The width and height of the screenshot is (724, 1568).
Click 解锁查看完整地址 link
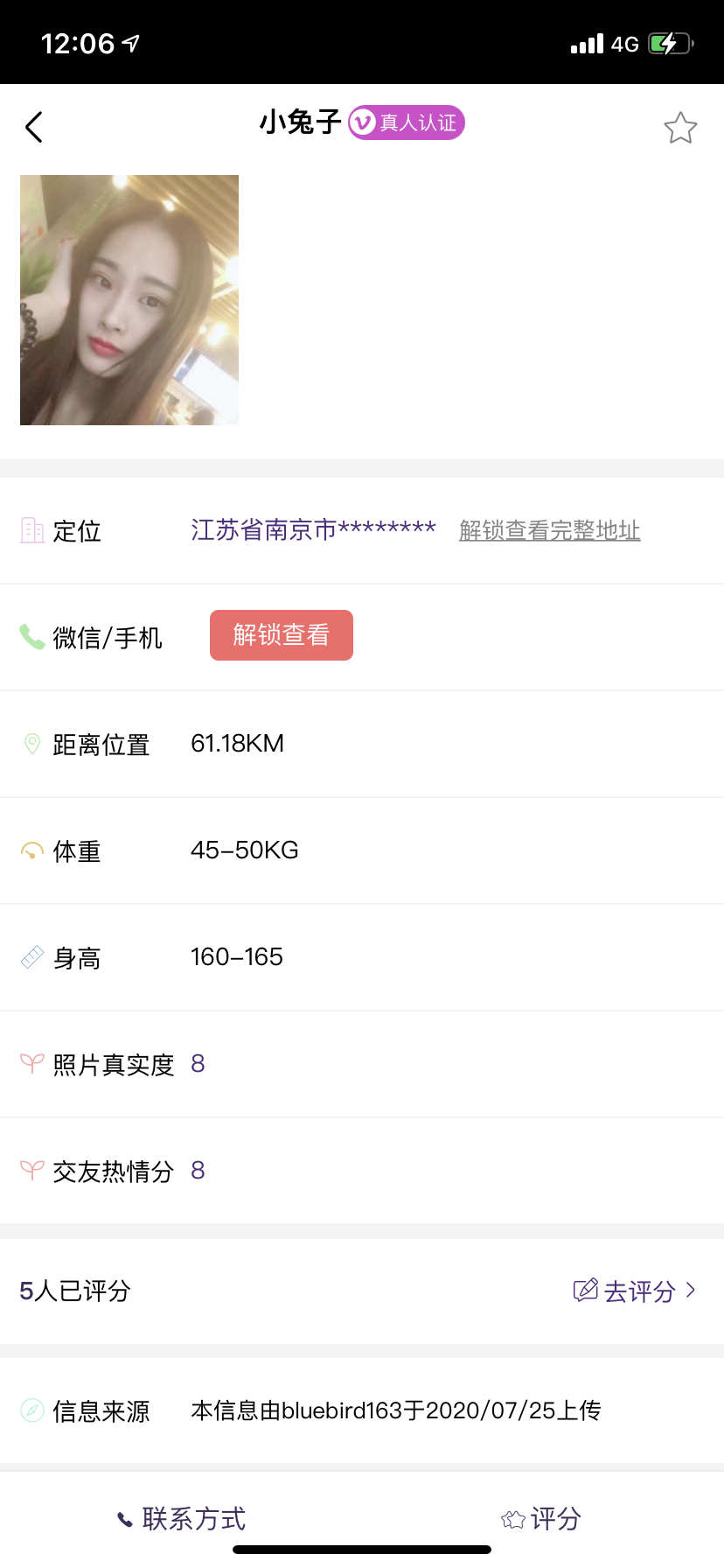click(x=550, y=530)
